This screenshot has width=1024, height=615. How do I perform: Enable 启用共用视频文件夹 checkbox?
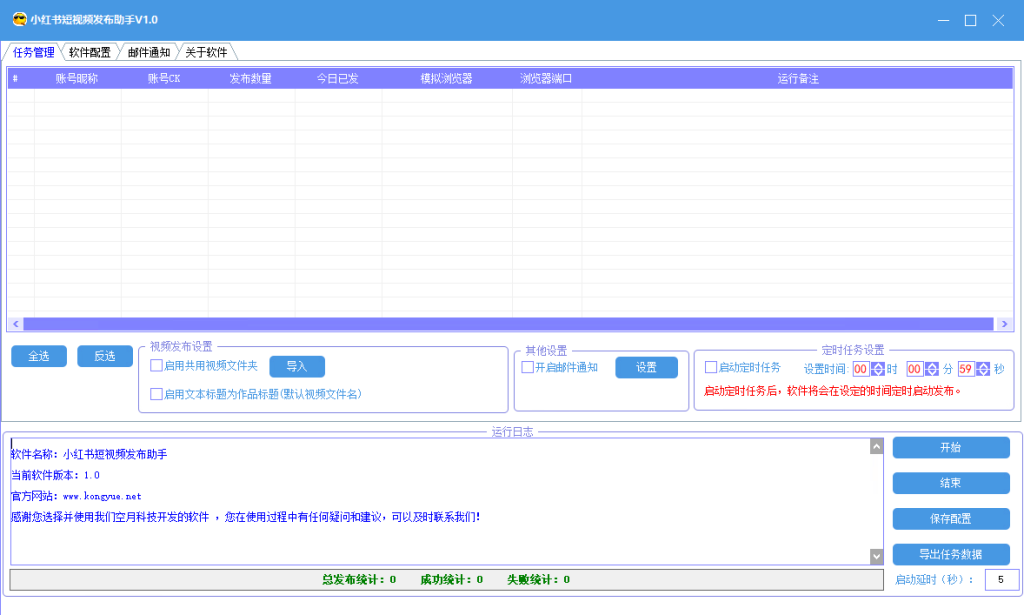tap(156, 366)
